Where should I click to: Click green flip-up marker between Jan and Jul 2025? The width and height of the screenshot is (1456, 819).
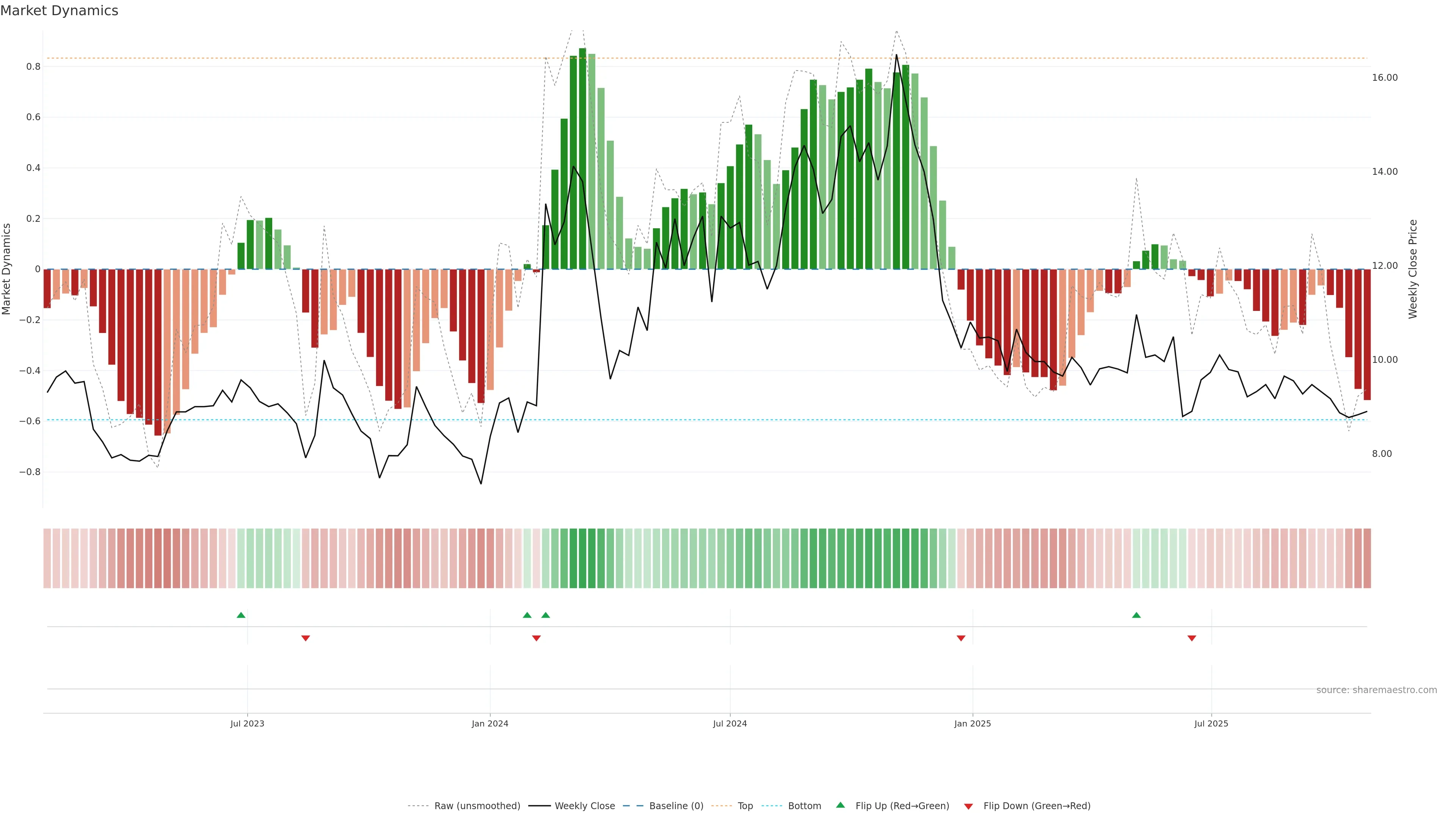click(1136, 615)
